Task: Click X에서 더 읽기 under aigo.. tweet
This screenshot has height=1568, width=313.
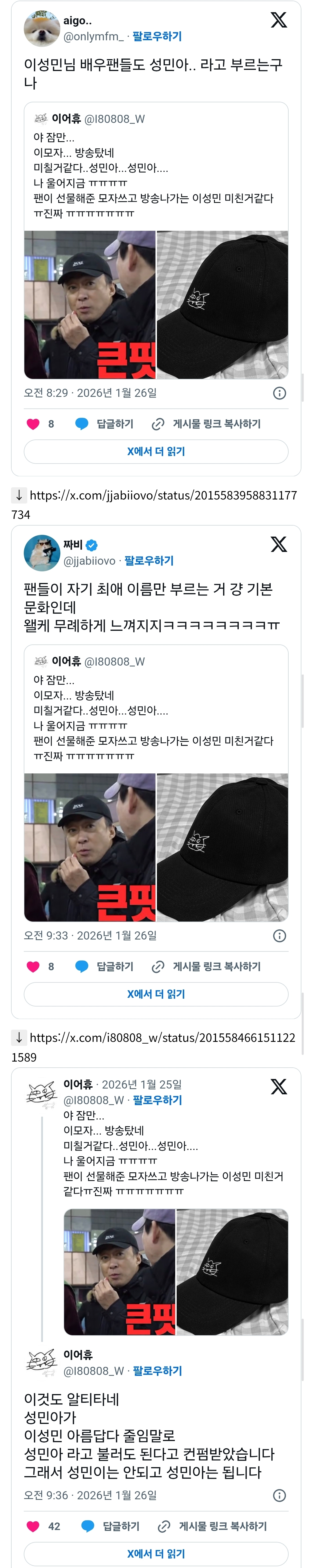Action: 156,452
